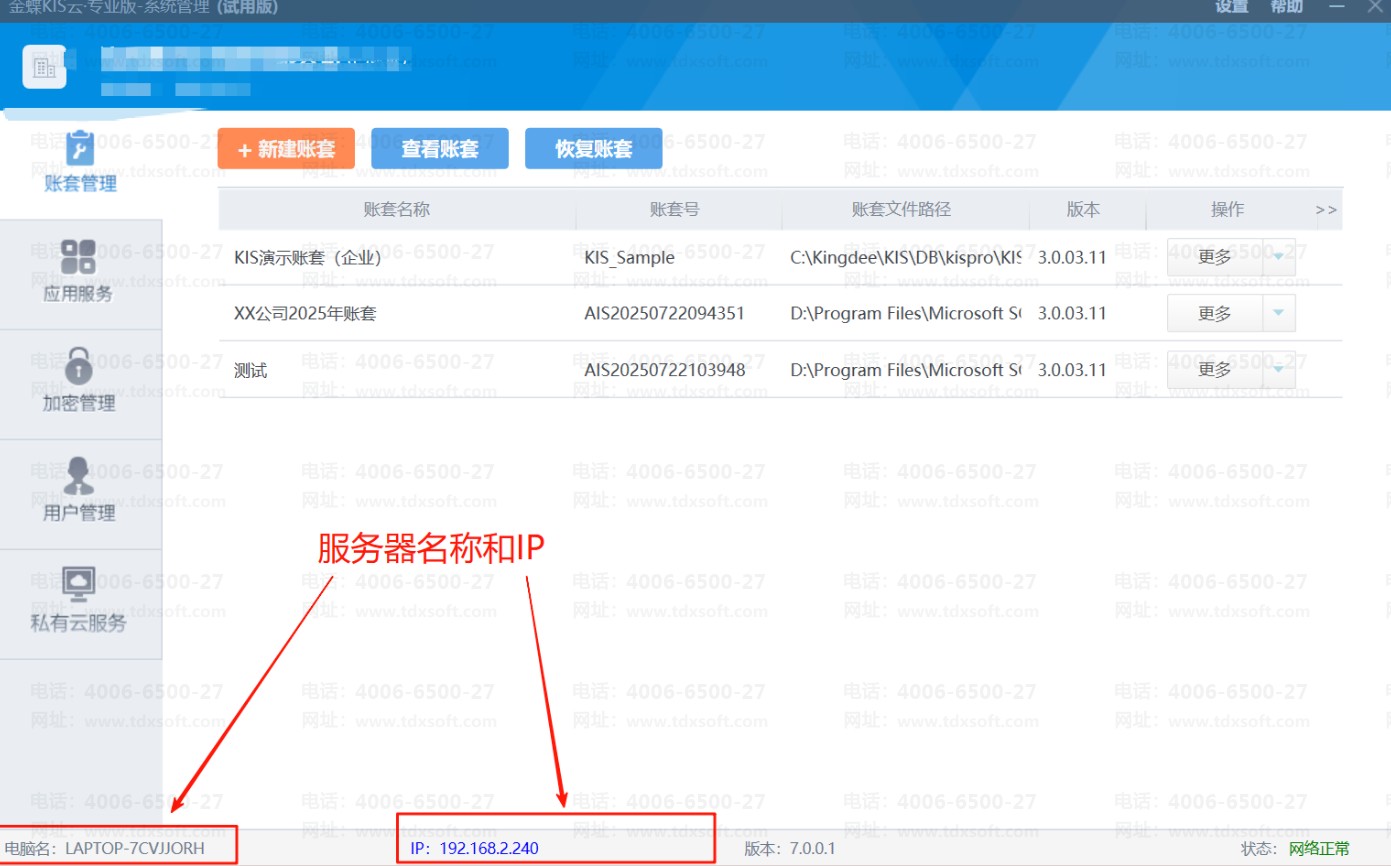Image resolution: width=1391 pixels, height=866 pixels.
Task: Expand more columns with the >> arrow
Action: [x=1326, y=210]
